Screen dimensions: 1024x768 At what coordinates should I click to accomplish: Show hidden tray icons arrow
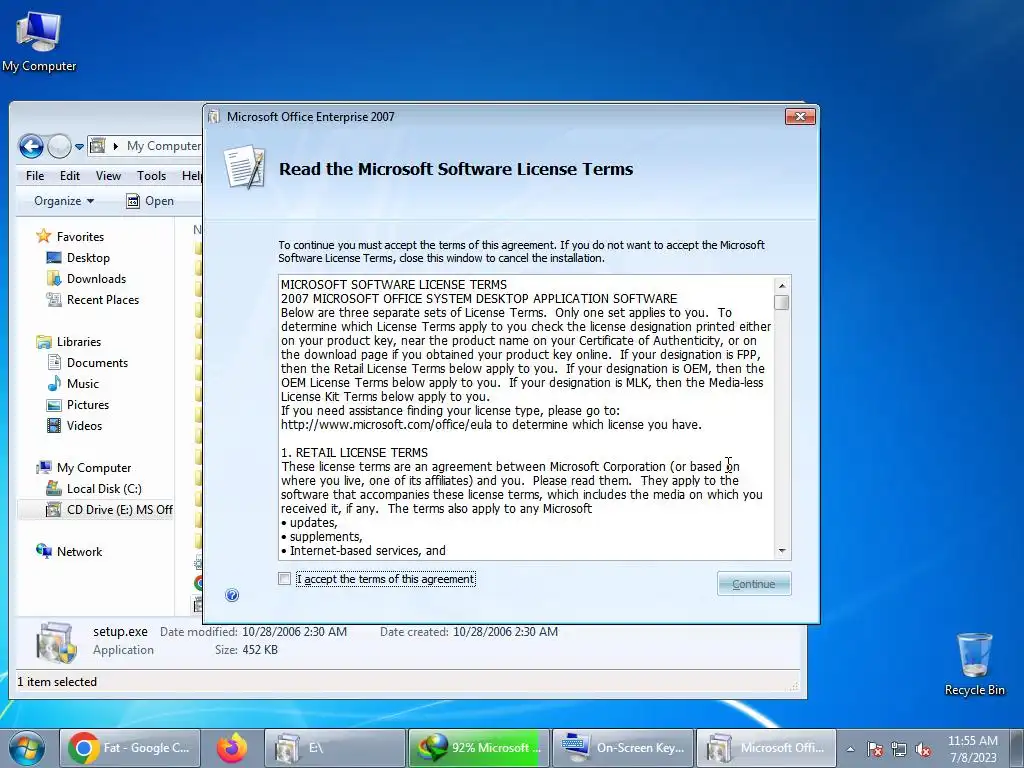(850, 749)
